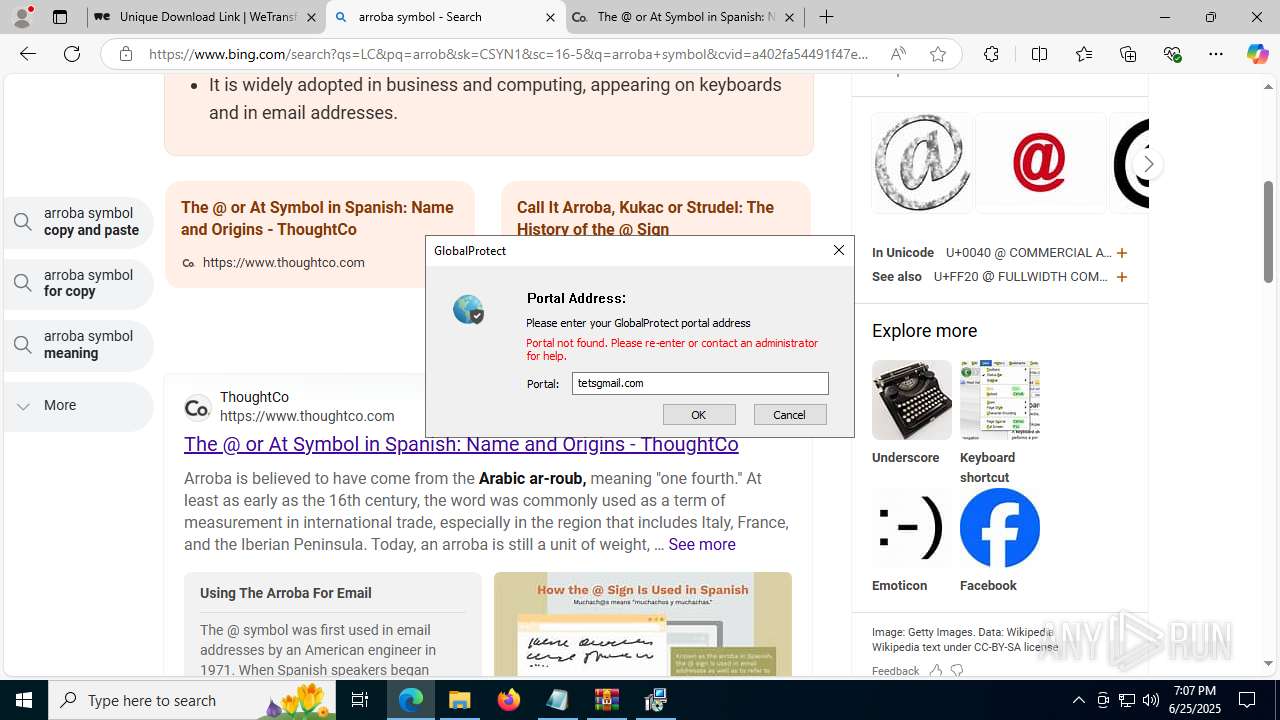The width and height of the screenshot is (1280, 720).
Task: Click the browser address bar URL
Action: [x=509, y=54]
